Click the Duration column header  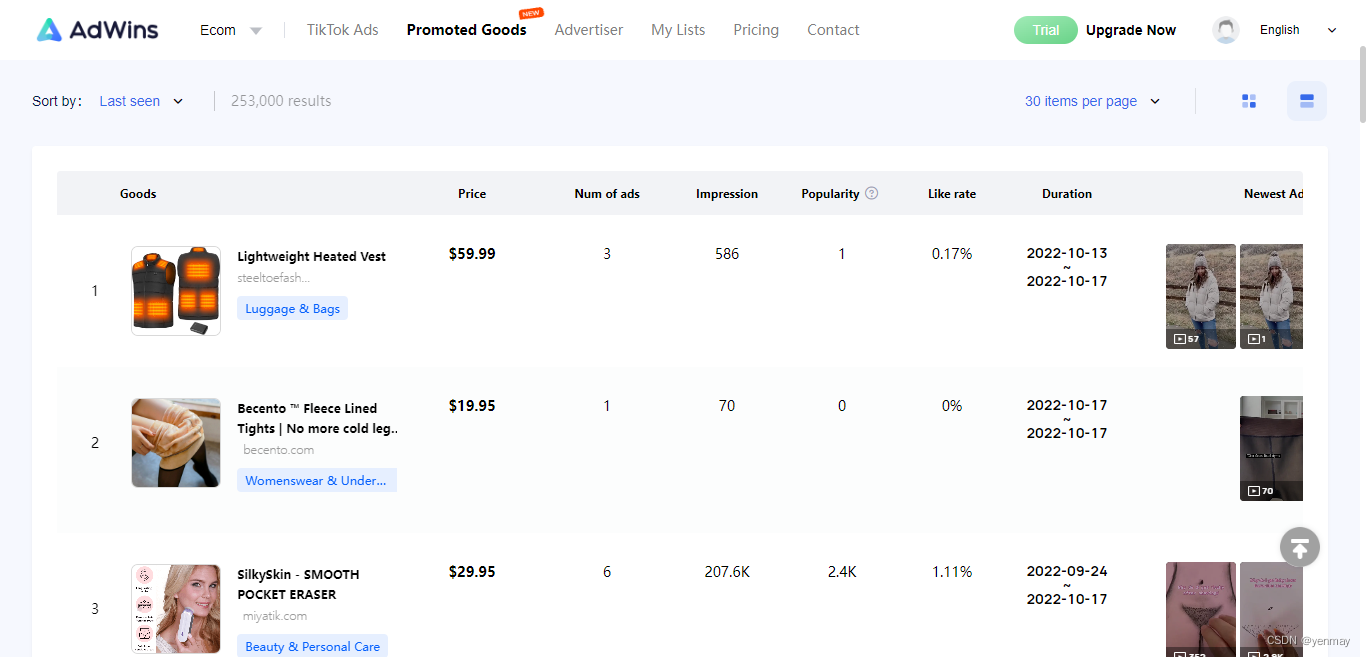[1067, 194]
